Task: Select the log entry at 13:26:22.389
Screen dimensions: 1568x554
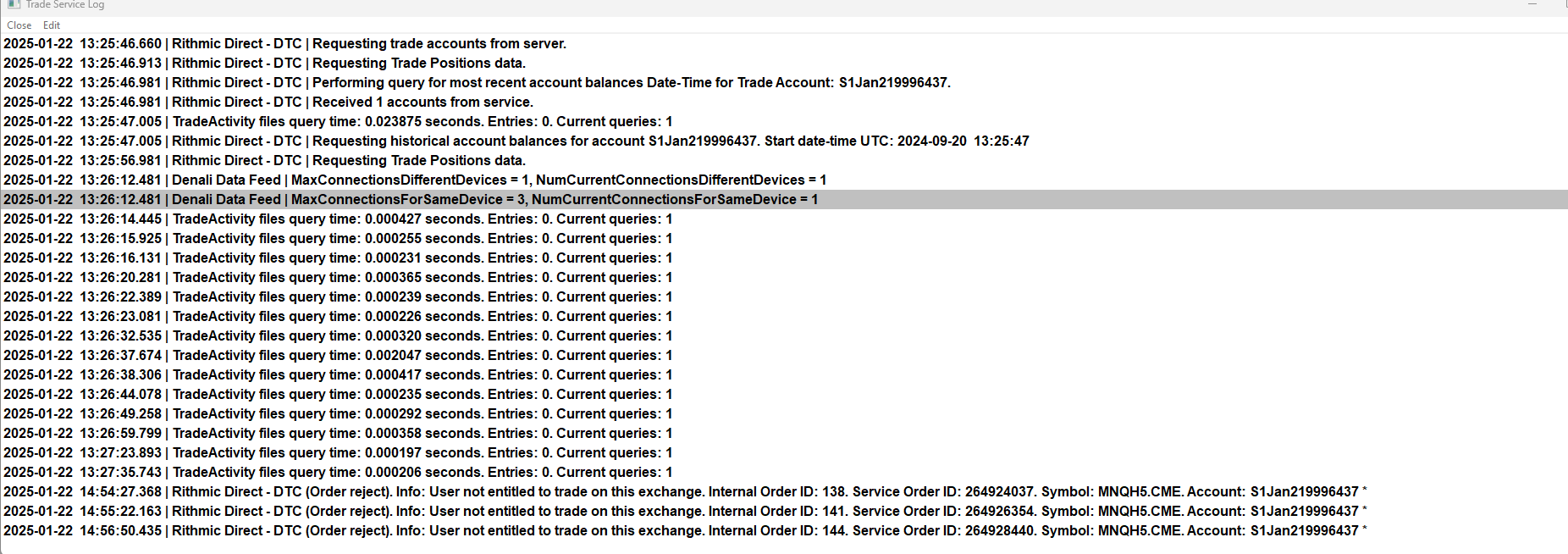Action: point(784,297)
